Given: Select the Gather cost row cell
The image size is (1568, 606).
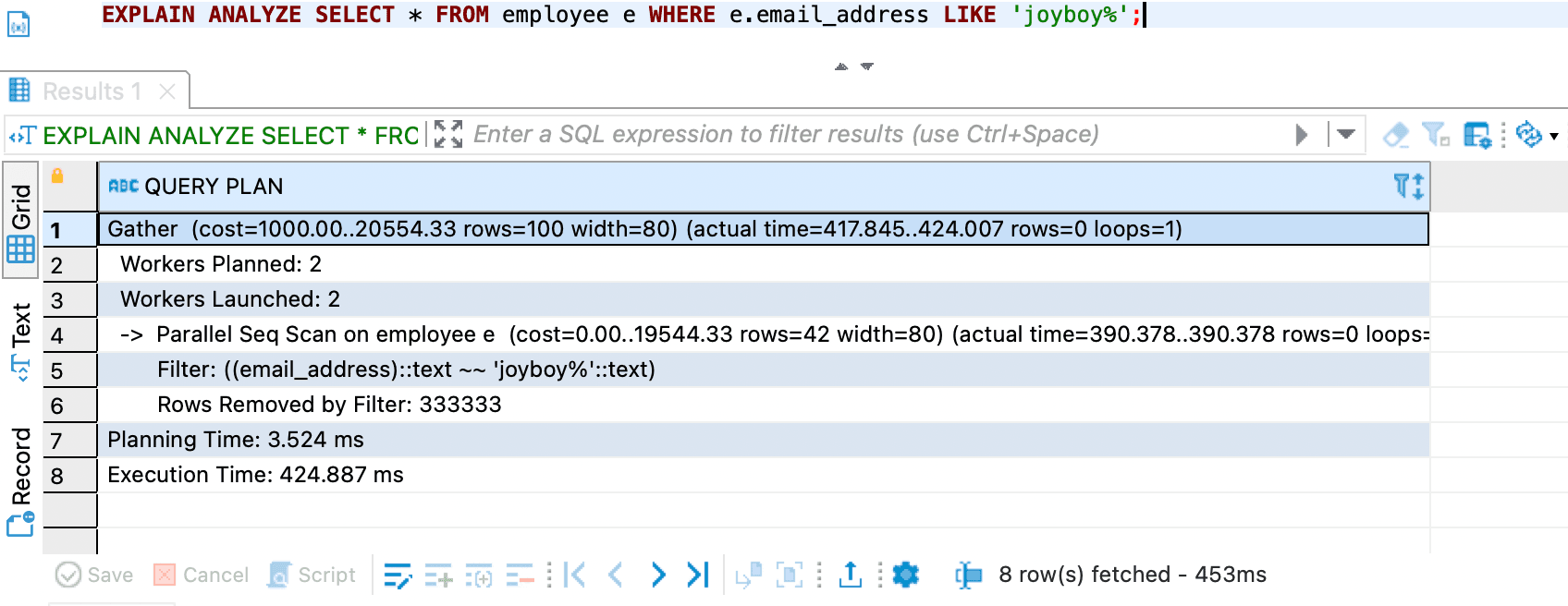Looking at the screenshot, I should pos(764,229).
